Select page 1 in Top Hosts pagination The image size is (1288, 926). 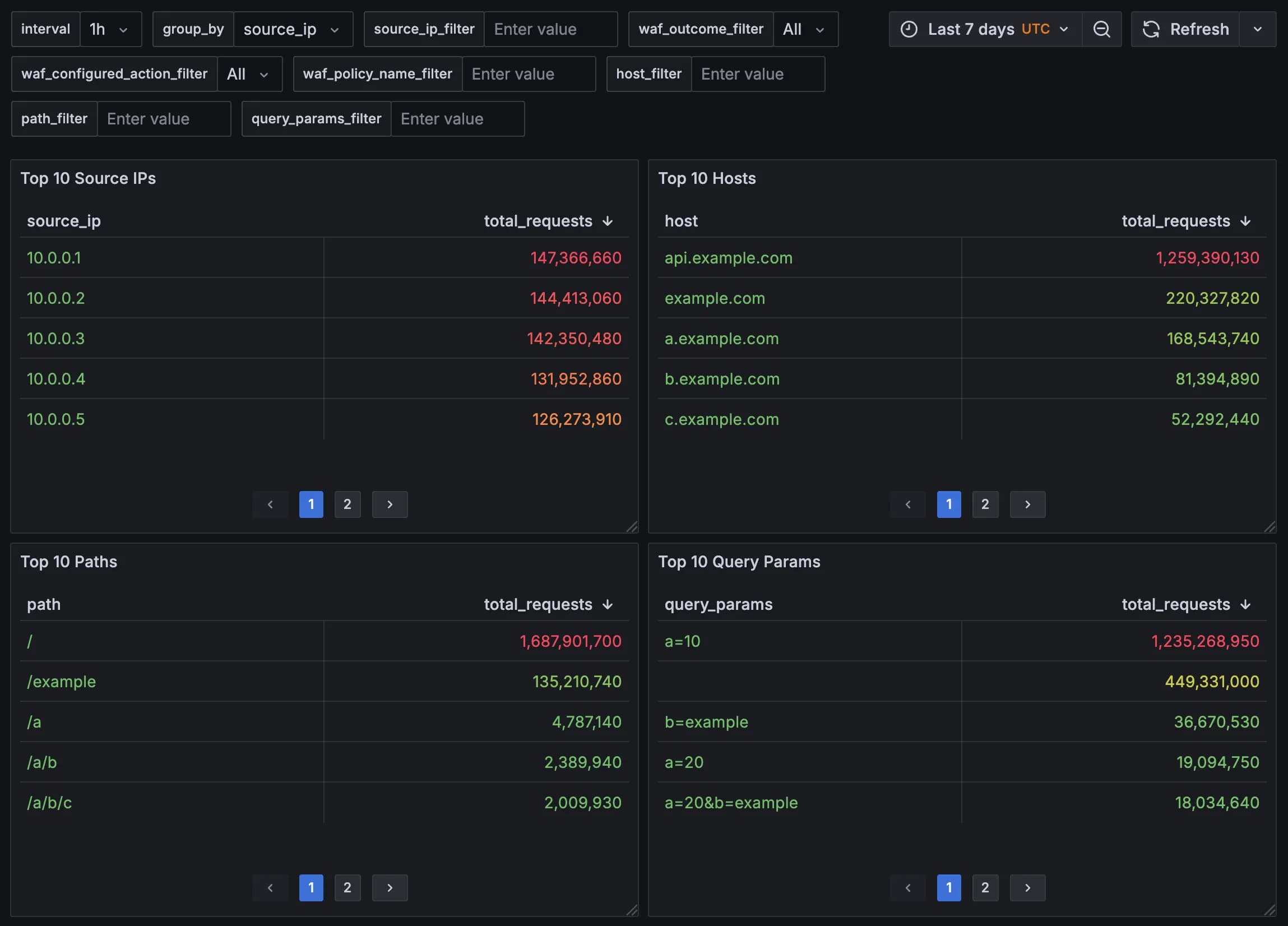point(949,504)
